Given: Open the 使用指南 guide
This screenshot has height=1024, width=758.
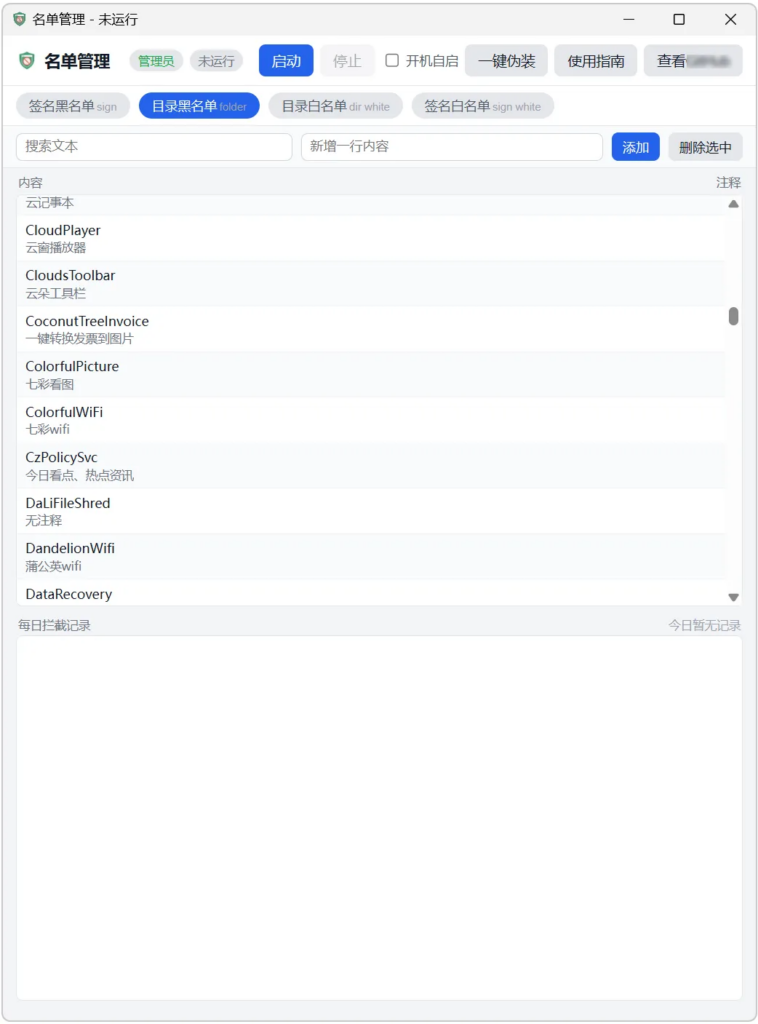Looking at the screenshot, I should [595, 61].
